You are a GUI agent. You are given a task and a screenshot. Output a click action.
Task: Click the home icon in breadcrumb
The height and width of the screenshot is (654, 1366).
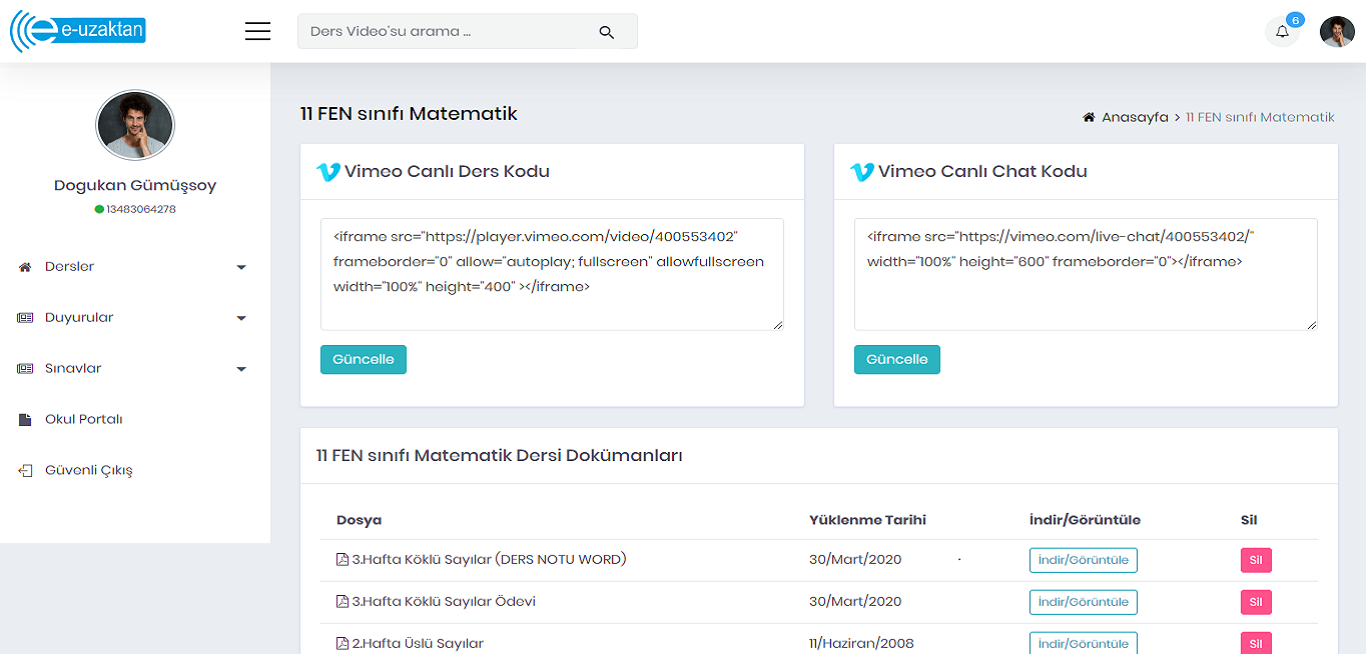1089,118
